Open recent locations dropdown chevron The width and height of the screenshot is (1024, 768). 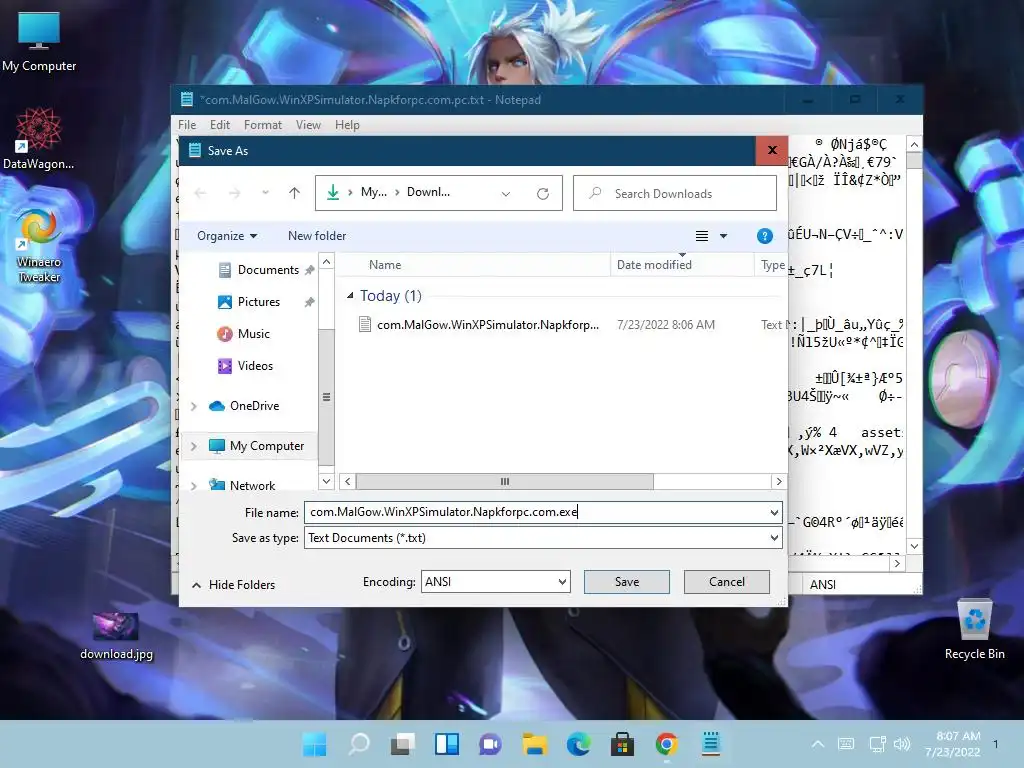click(x=265, y=193)
